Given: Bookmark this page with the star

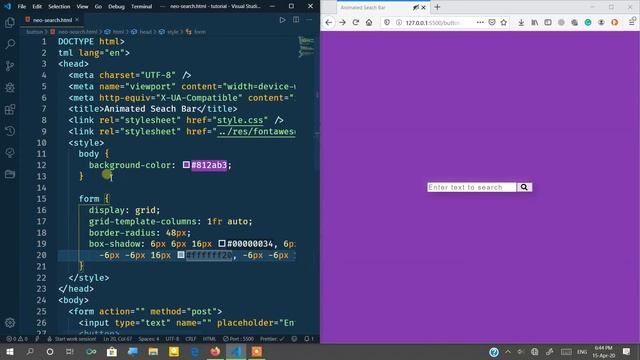Looking at the screenshot, I should pyautogui.click(x=504, y=22).
